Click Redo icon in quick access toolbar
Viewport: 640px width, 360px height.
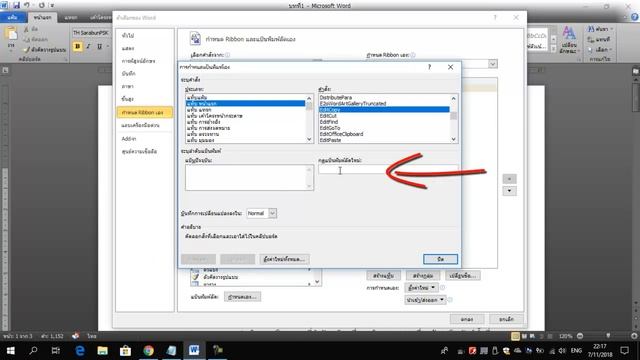coord(41,5)
